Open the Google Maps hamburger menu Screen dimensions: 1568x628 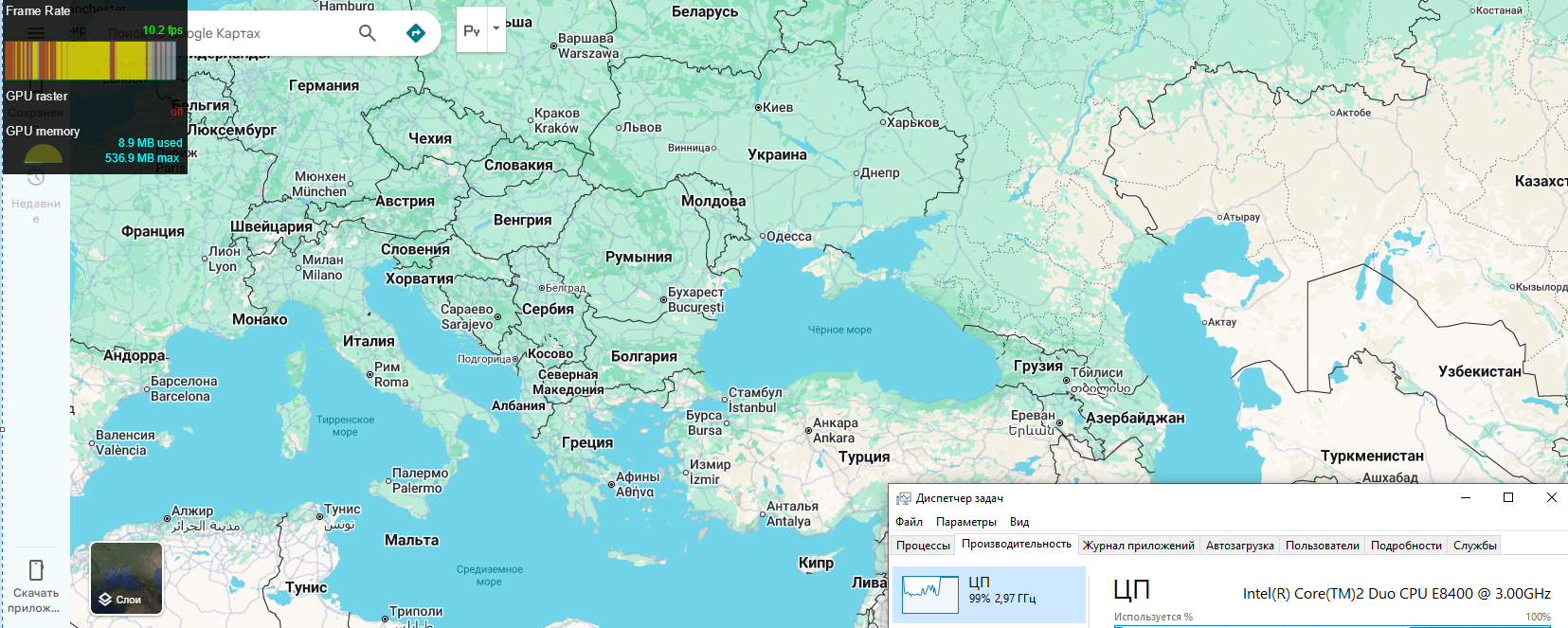(x=36, y=33)
